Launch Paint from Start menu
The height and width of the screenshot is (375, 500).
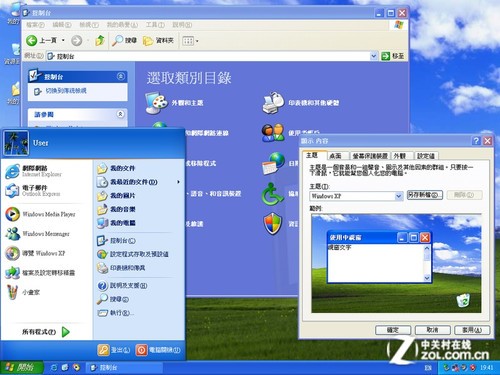pos(23,292)
